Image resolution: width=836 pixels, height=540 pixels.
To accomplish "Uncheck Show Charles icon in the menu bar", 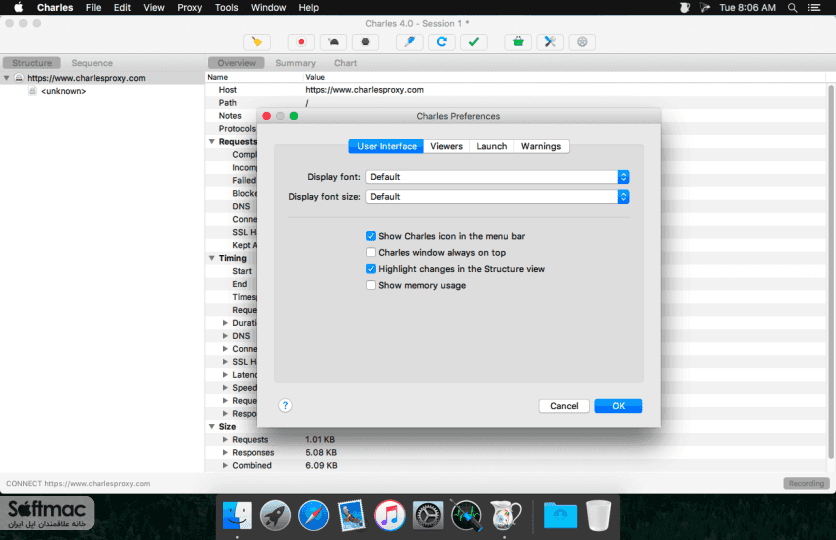I will (x=371, y=236).
